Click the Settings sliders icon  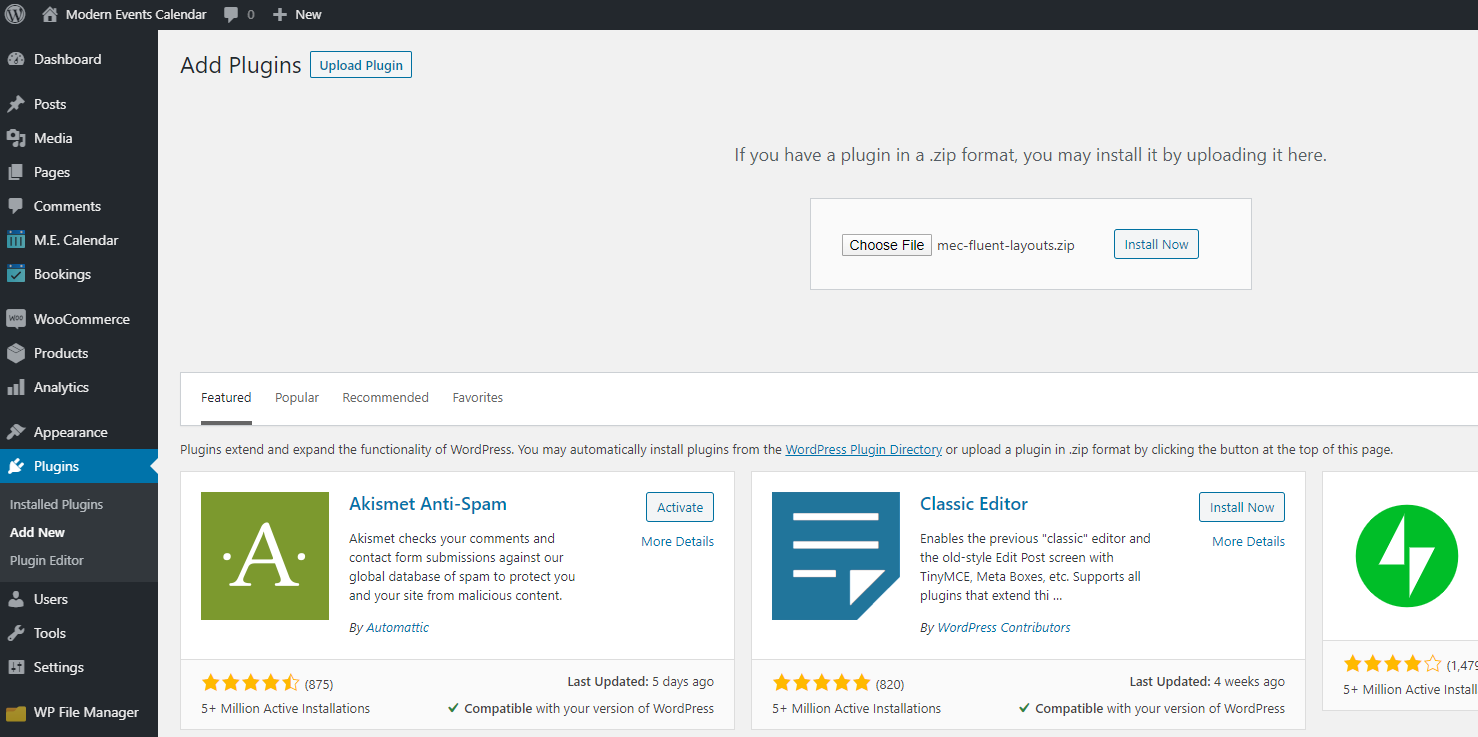coord(16,667)
